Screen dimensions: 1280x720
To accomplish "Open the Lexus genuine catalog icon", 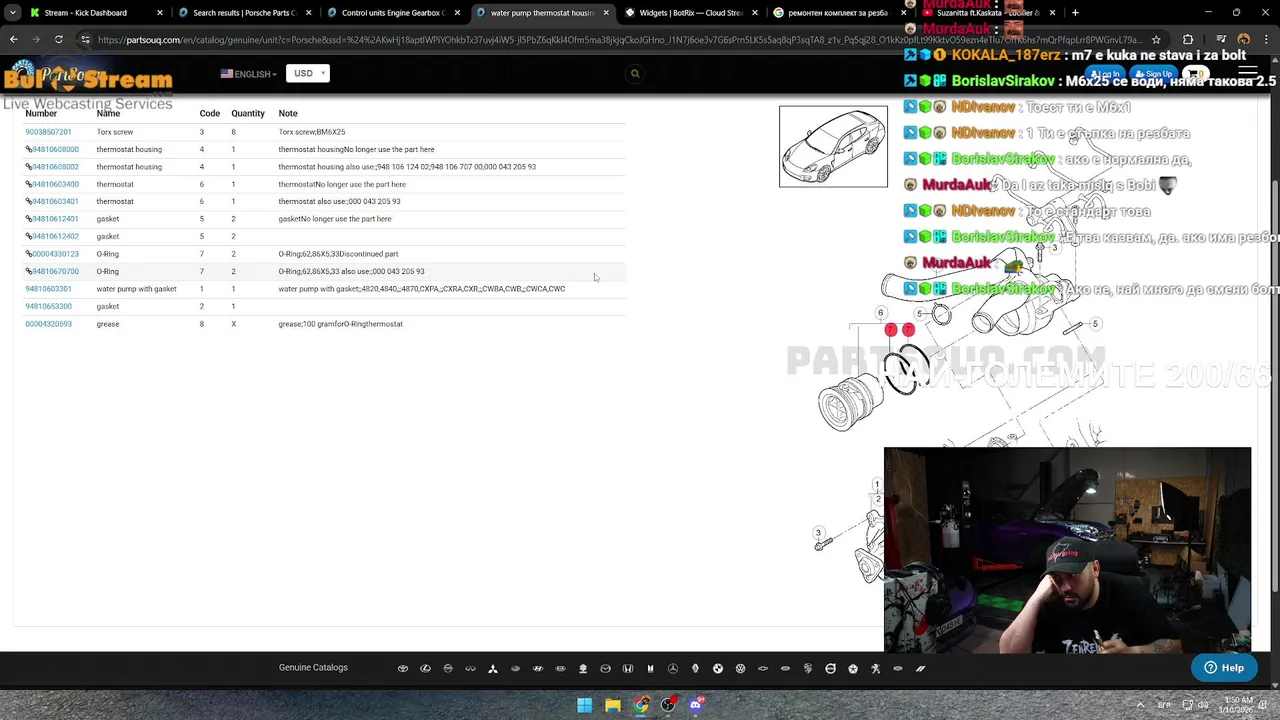I will 425,668.
